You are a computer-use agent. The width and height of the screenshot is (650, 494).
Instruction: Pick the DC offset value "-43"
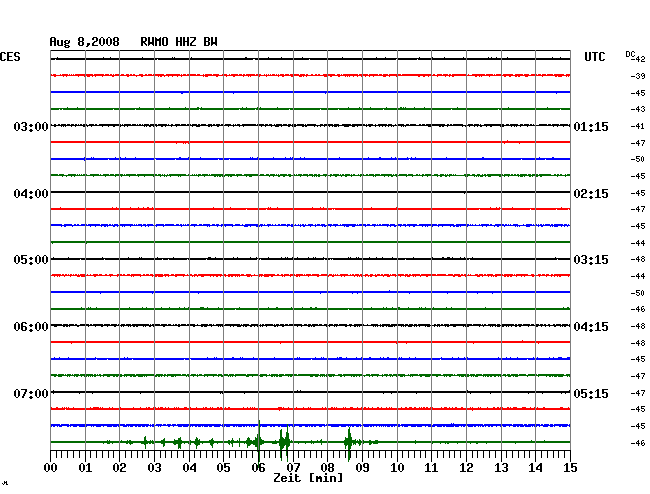[638, 109]
